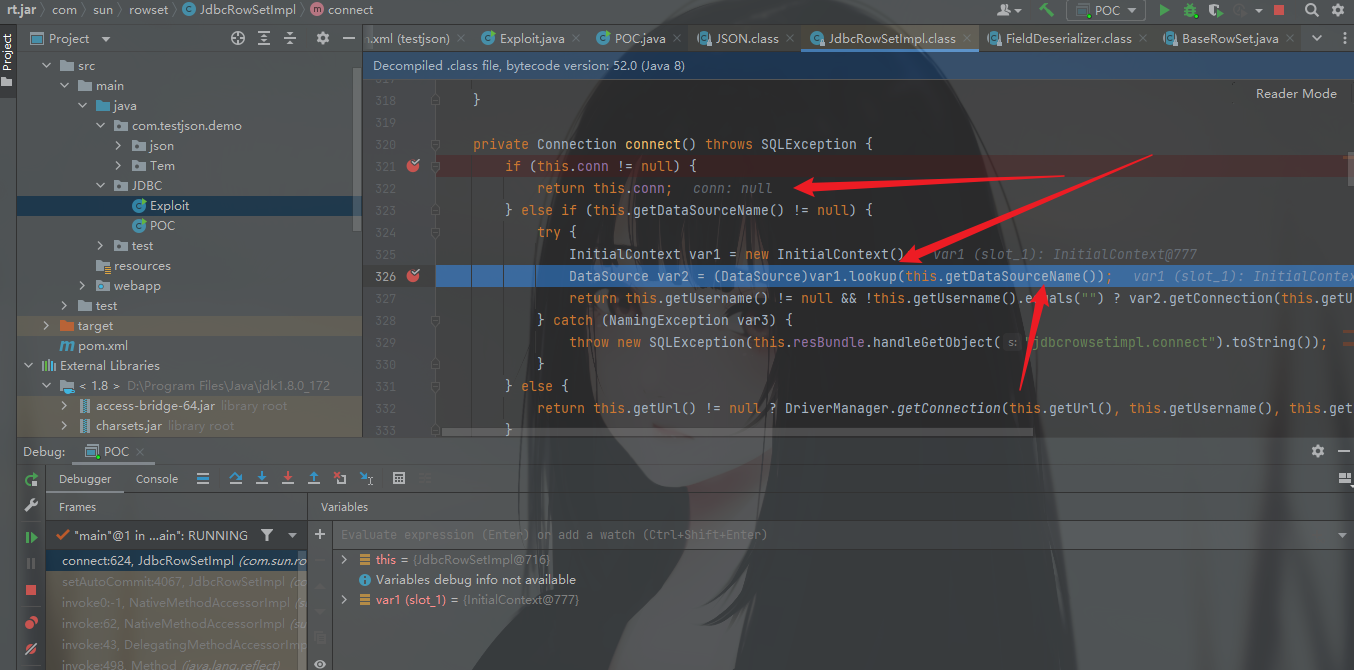The width and height of the screenshot is (1354, 670).
Task: Expand 'this' variable node
Action: tap(345, 560)
